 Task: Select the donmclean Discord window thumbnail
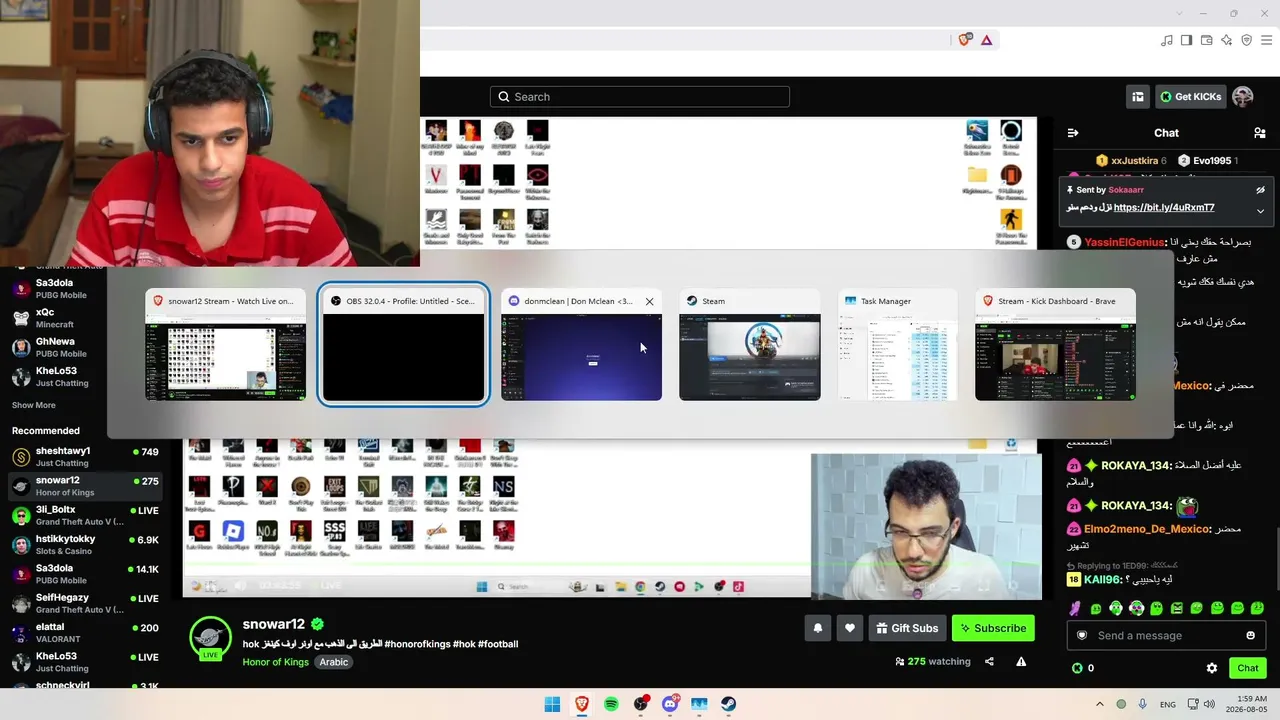pos(581,344)
